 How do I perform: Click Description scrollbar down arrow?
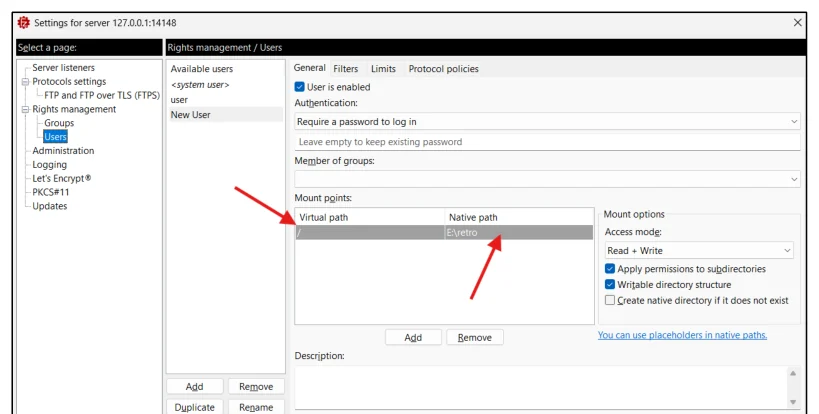pyautogui.click(x=793, y=402)
